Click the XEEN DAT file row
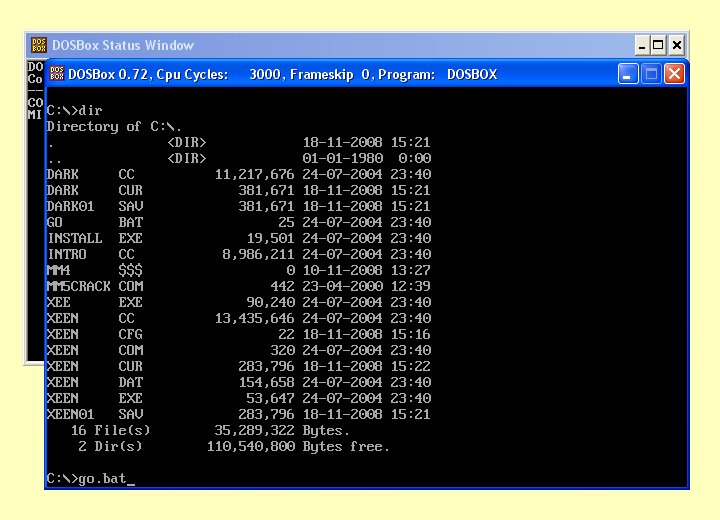 (x=239, y=382)
